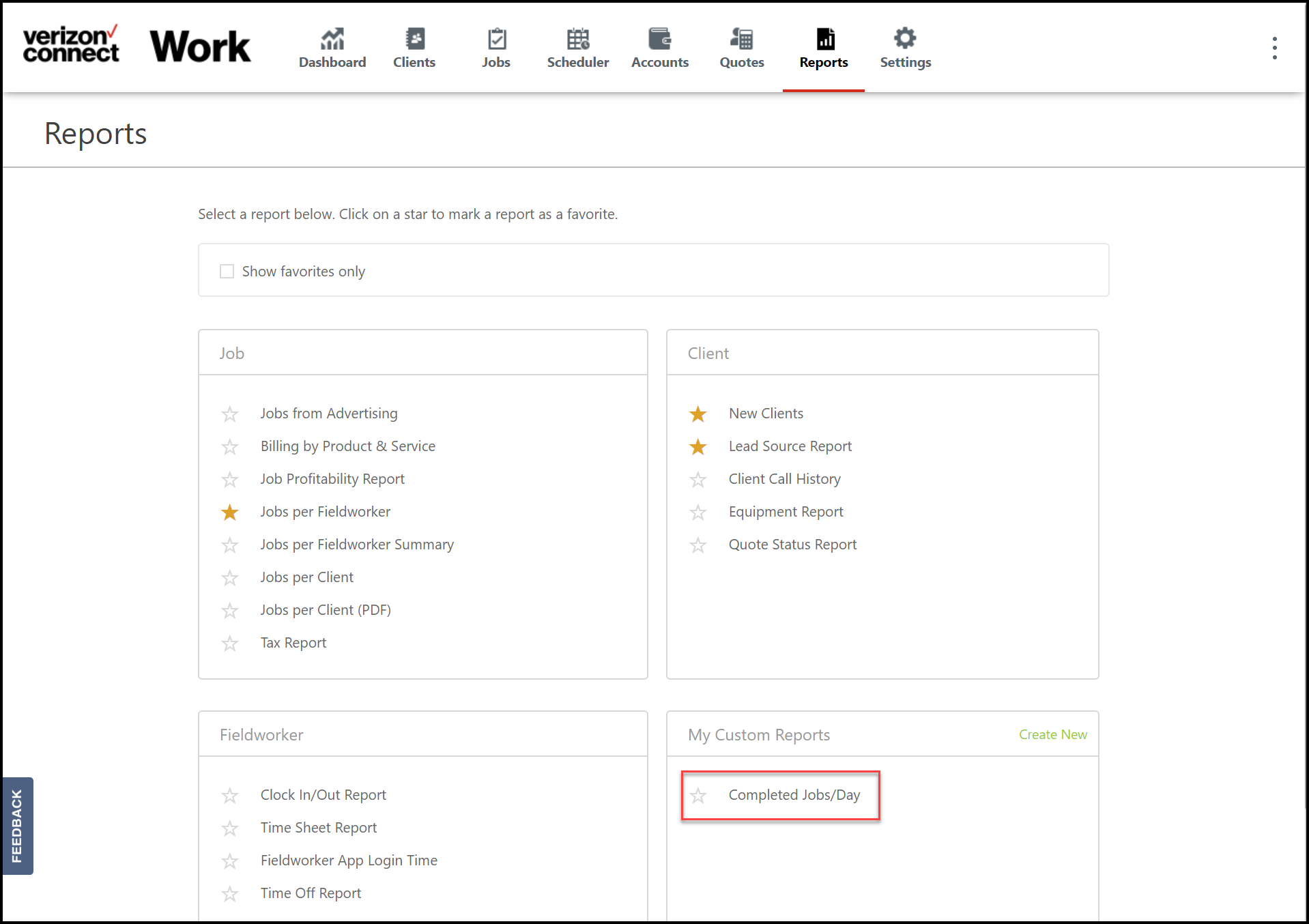This screenshot has width=1309, height=924.
Task: Switch to the Scheduler tab label
Action: [578, 62]
